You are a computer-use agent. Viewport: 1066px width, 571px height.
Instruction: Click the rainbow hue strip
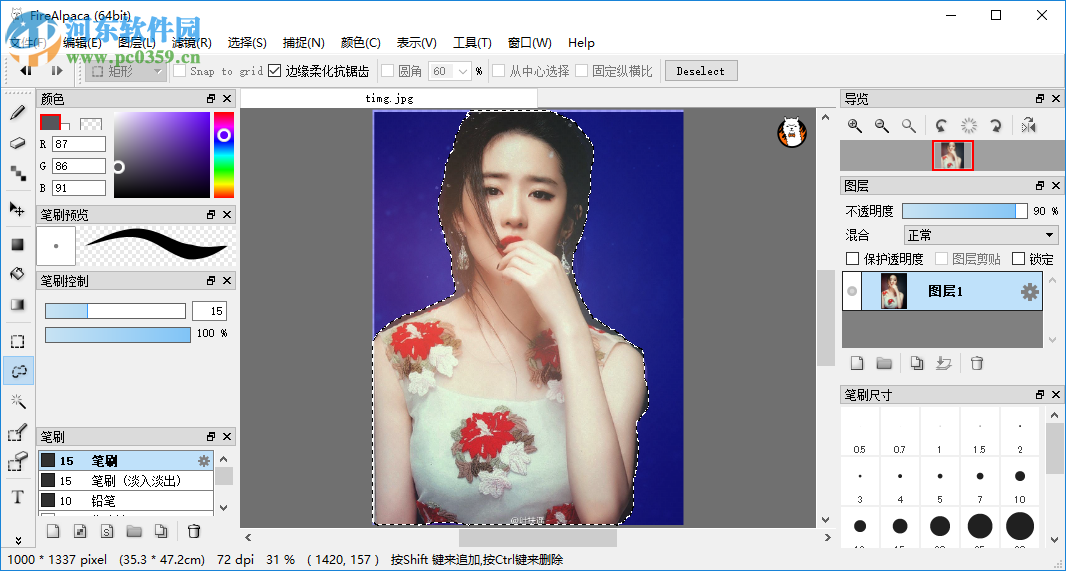point(224,155)
